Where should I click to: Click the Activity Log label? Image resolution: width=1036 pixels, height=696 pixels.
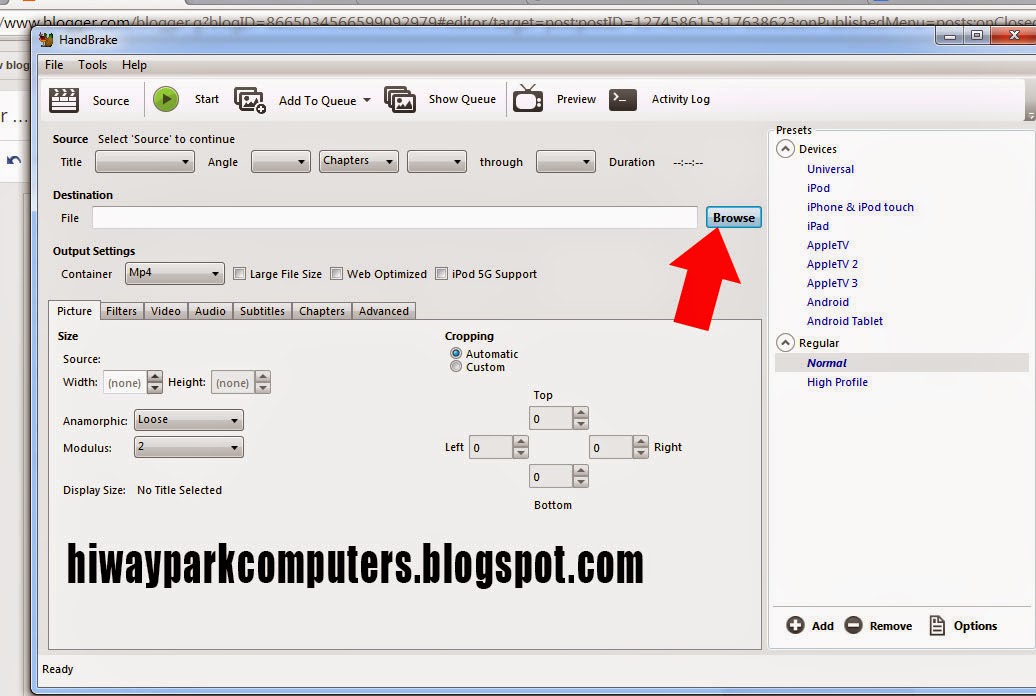(681, 99)
